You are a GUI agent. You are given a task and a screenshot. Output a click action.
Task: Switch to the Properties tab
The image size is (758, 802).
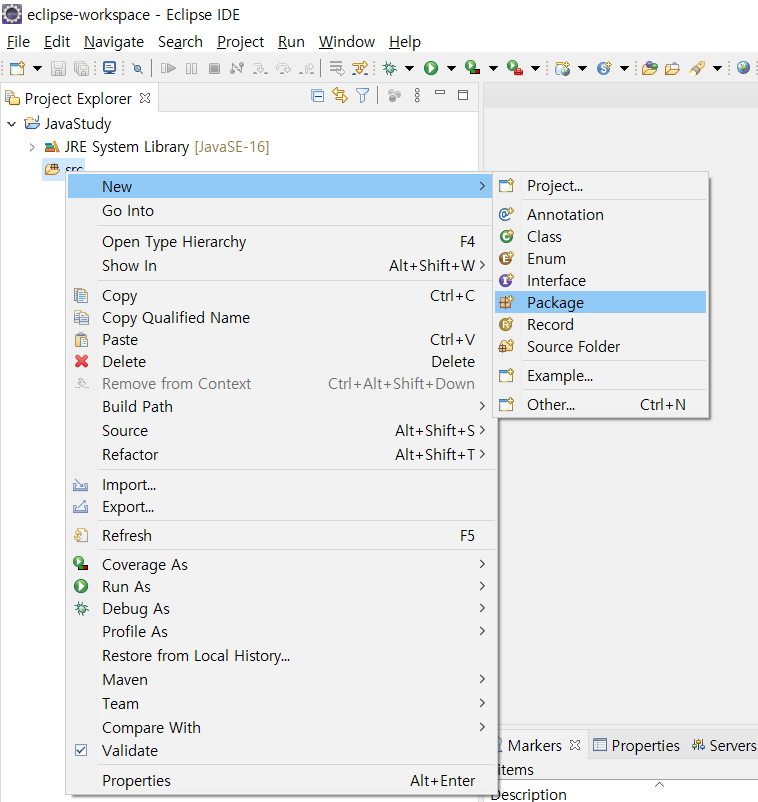click(636, 745)
